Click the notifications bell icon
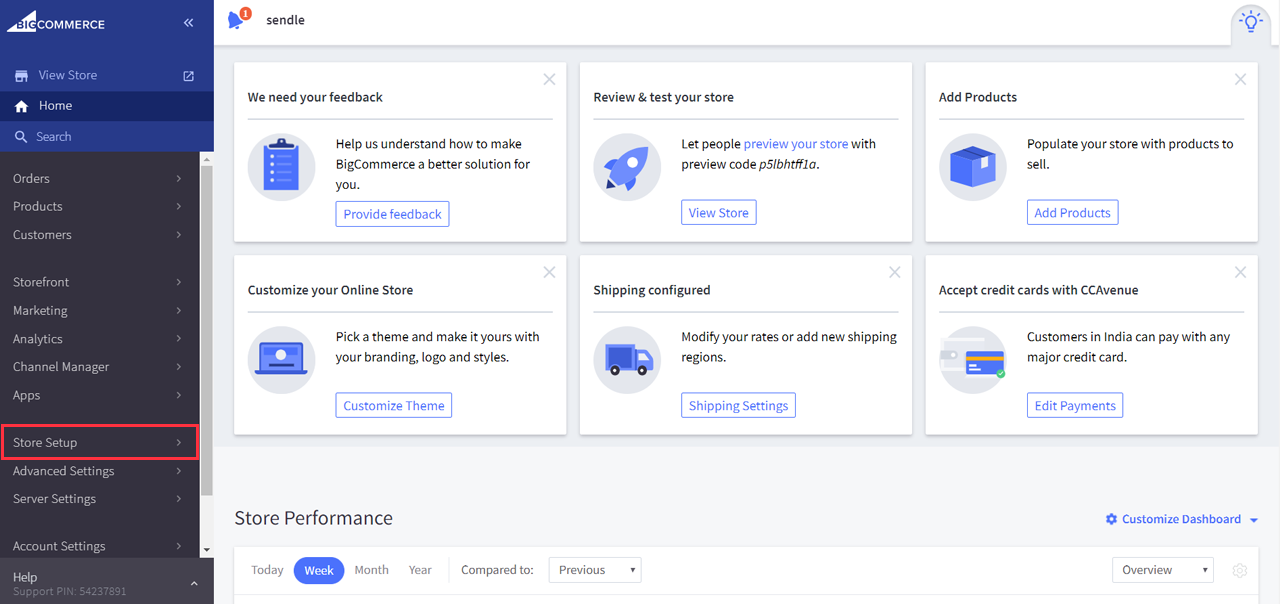The height and width of the screenshot is (604, 1280). pos(237,20)
